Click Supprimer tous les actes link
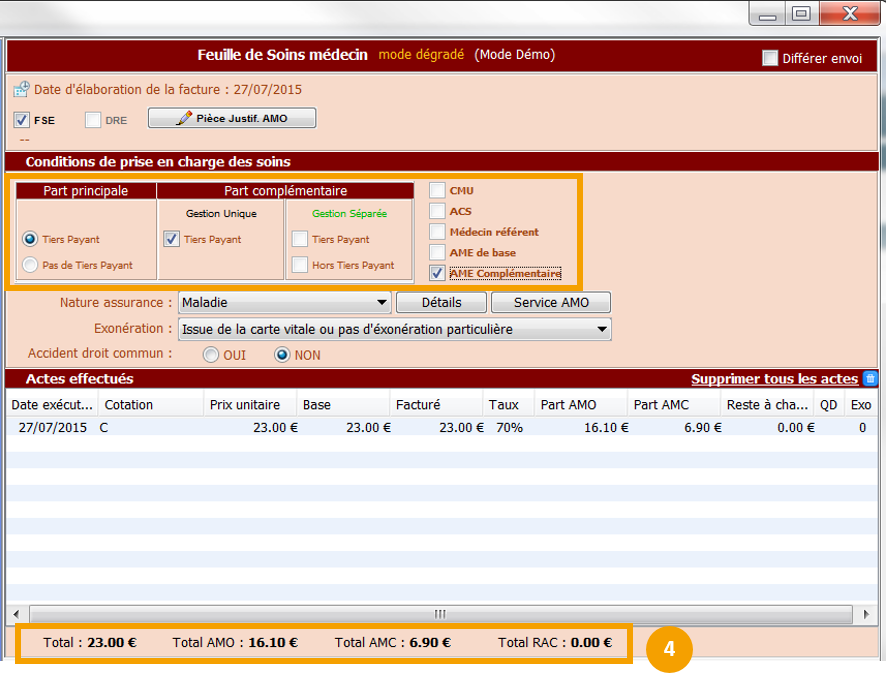886x676 pixels. click(774, 379)
